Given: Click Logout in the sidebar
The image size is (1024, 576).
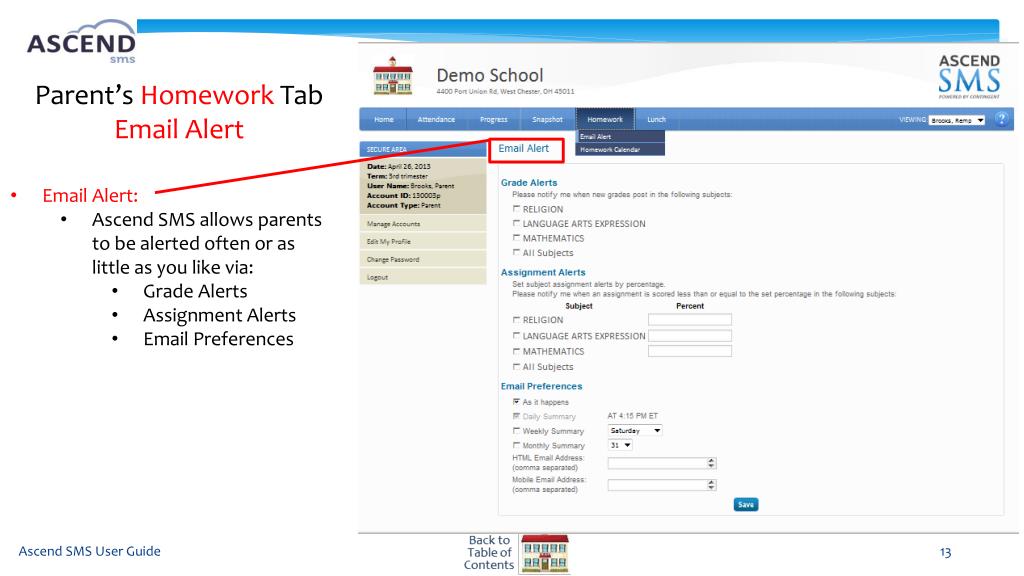Looking at the screenshot, I should (x=423, y=277).
